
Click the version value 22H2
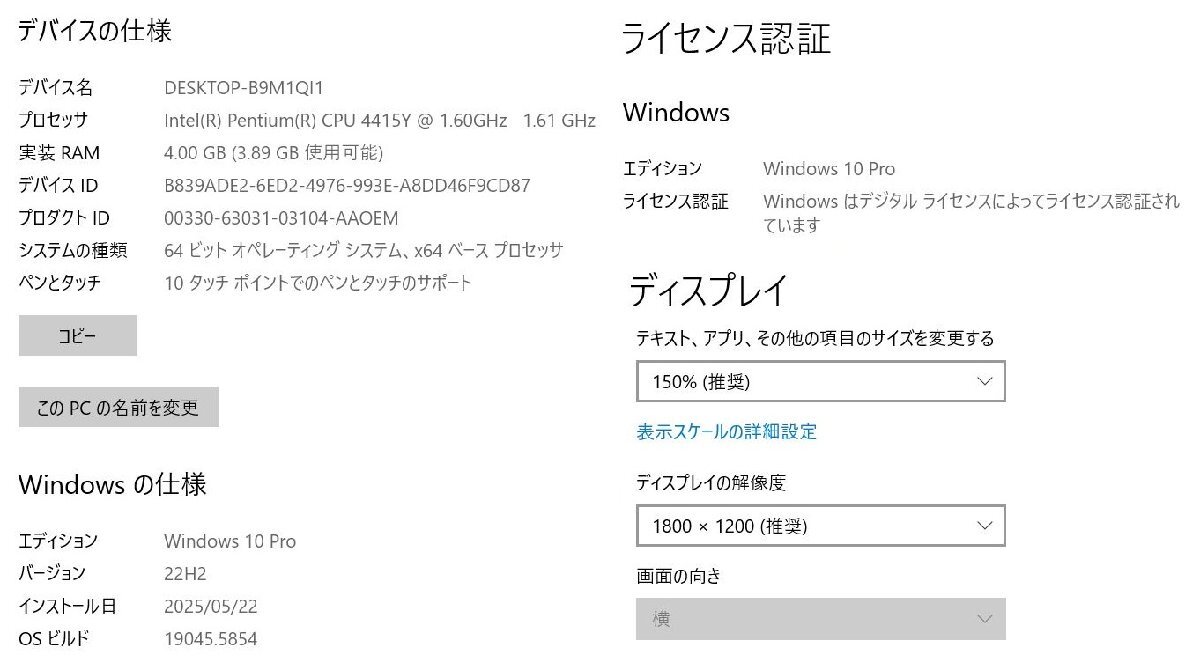click(185, 573)
